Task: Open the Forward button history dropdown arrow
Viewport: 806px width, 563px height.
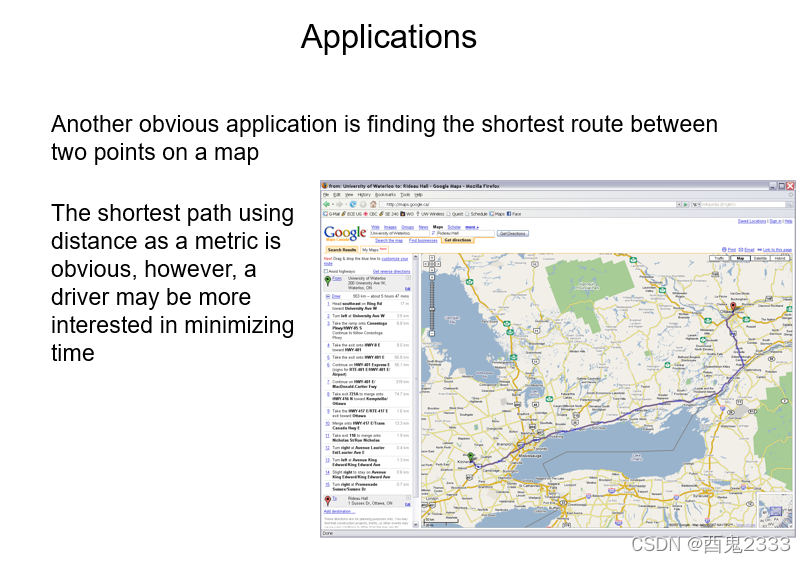Action: (x=346, y=204)
